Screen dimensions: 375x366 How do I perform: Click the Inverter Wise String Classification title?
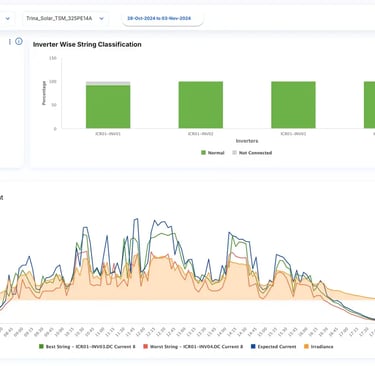(87, 44)
